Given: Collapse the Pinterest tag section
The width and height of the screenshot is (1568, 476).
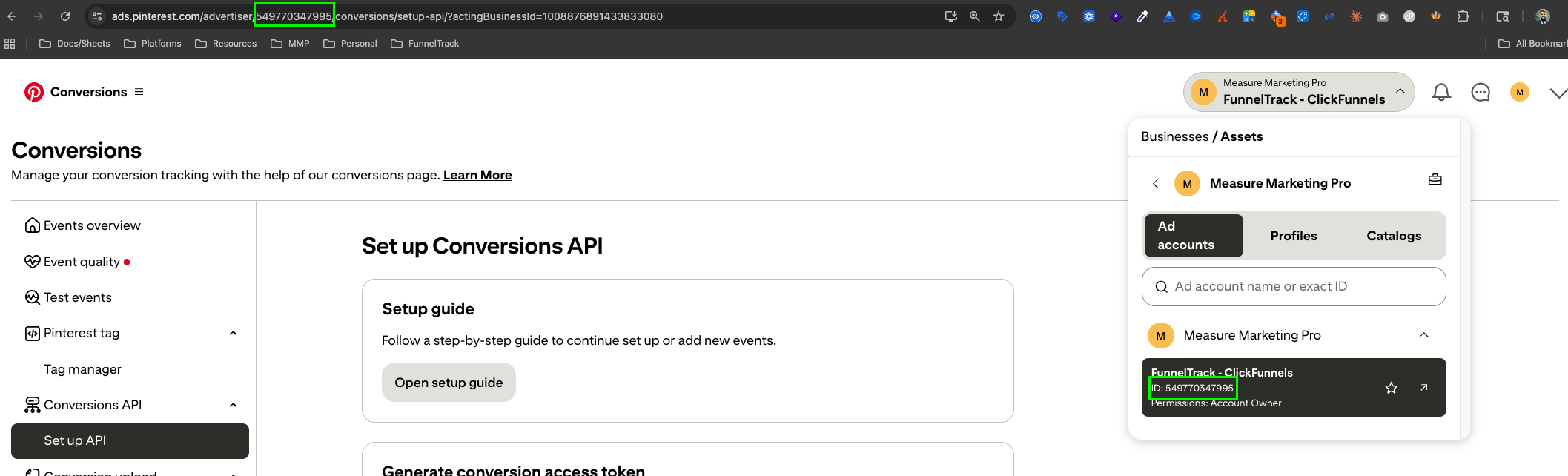Looking at the screenshot, I should [x=234, y=334].
